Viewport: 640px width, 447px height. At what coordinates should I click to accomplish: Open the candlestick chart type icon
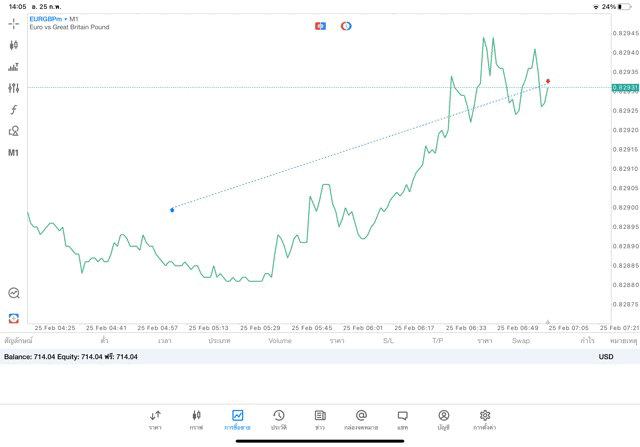(13, 45)
